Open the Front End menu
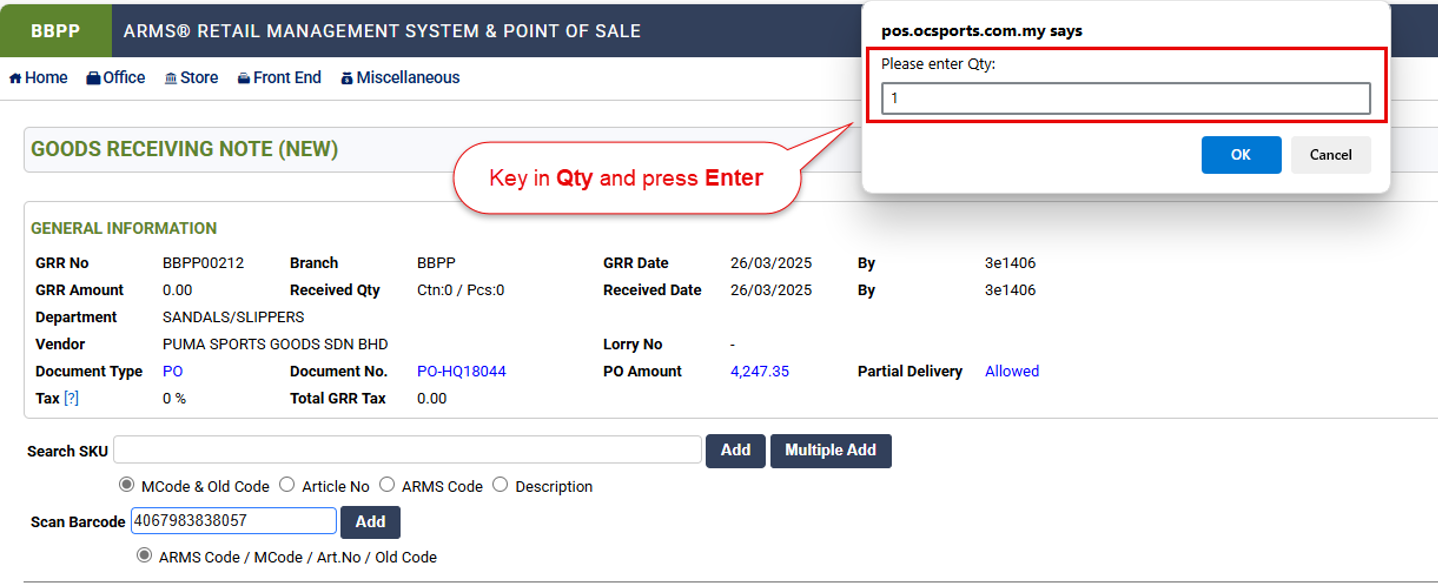Image resolution: width=1438 pixels, height=586 pixels. tap(287, 78)
